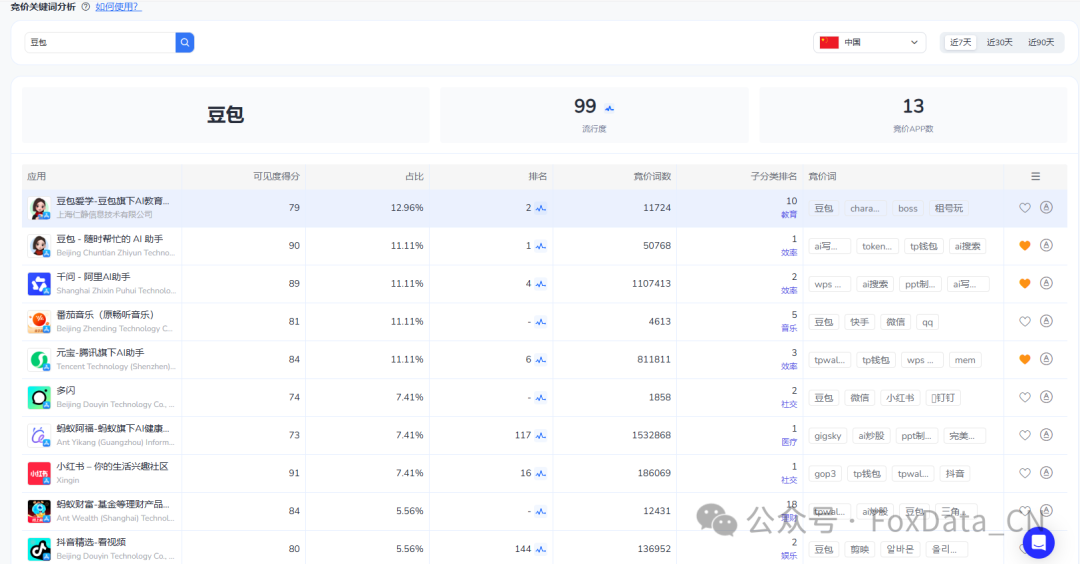Click the blue search magnifier button
1080x564 pixels.
[185, 42]
